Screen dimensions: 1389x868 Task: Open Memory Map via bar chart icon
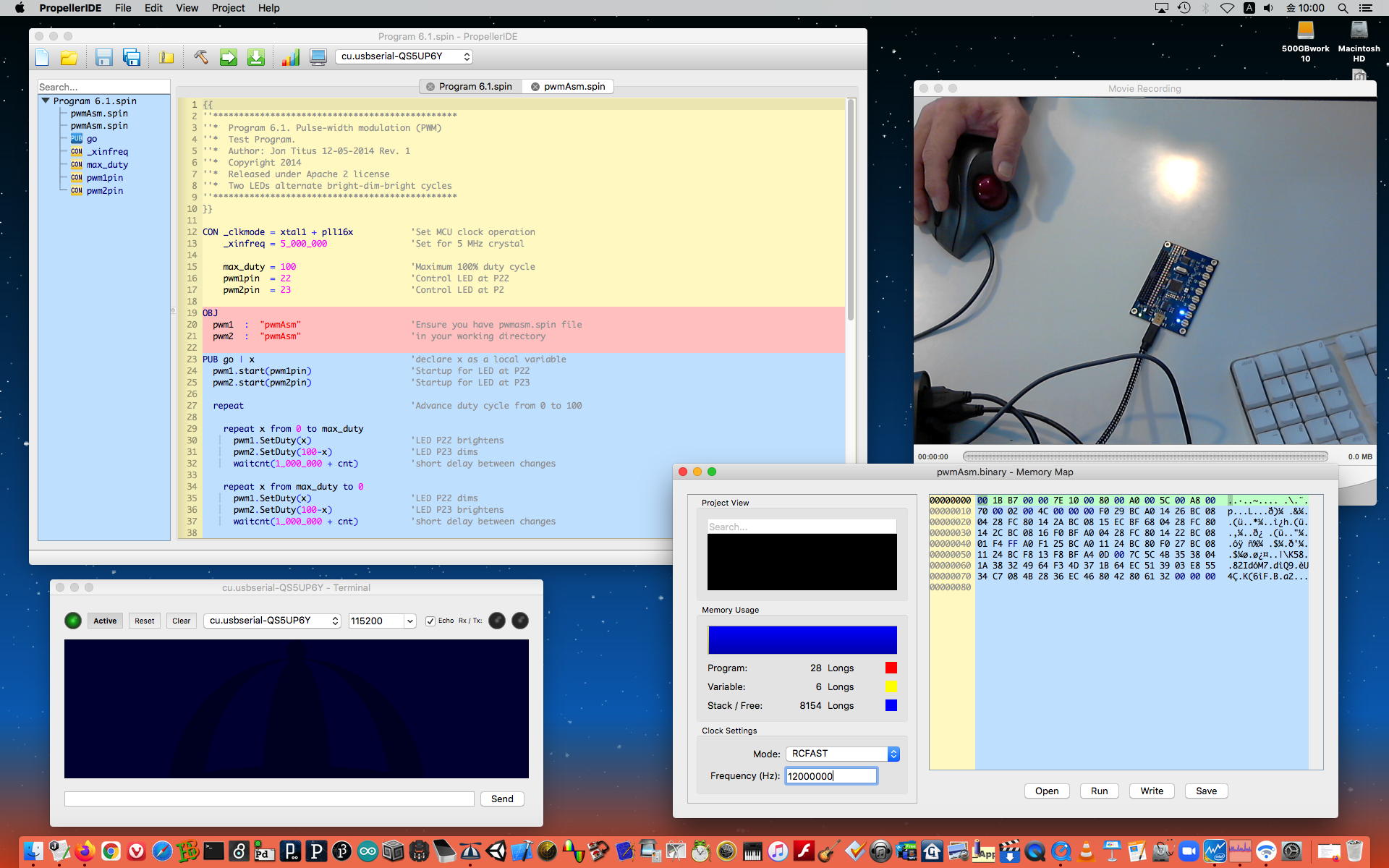tap(290, 57)
